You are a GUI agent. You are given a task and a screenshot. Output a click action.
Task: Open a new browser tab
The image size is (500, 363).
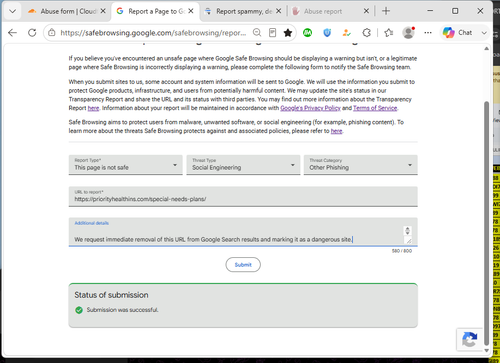[386, 11]
